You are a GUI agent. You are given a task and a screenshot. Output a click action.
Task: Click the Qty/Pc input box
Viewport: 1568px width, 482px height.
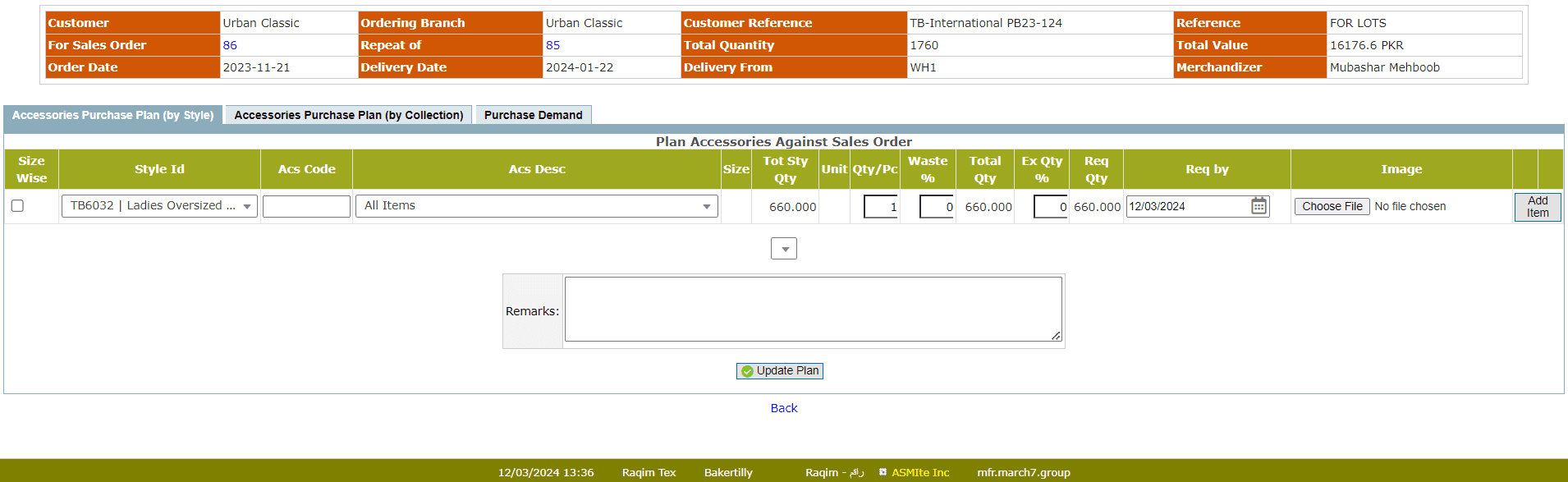click(881, 207)
